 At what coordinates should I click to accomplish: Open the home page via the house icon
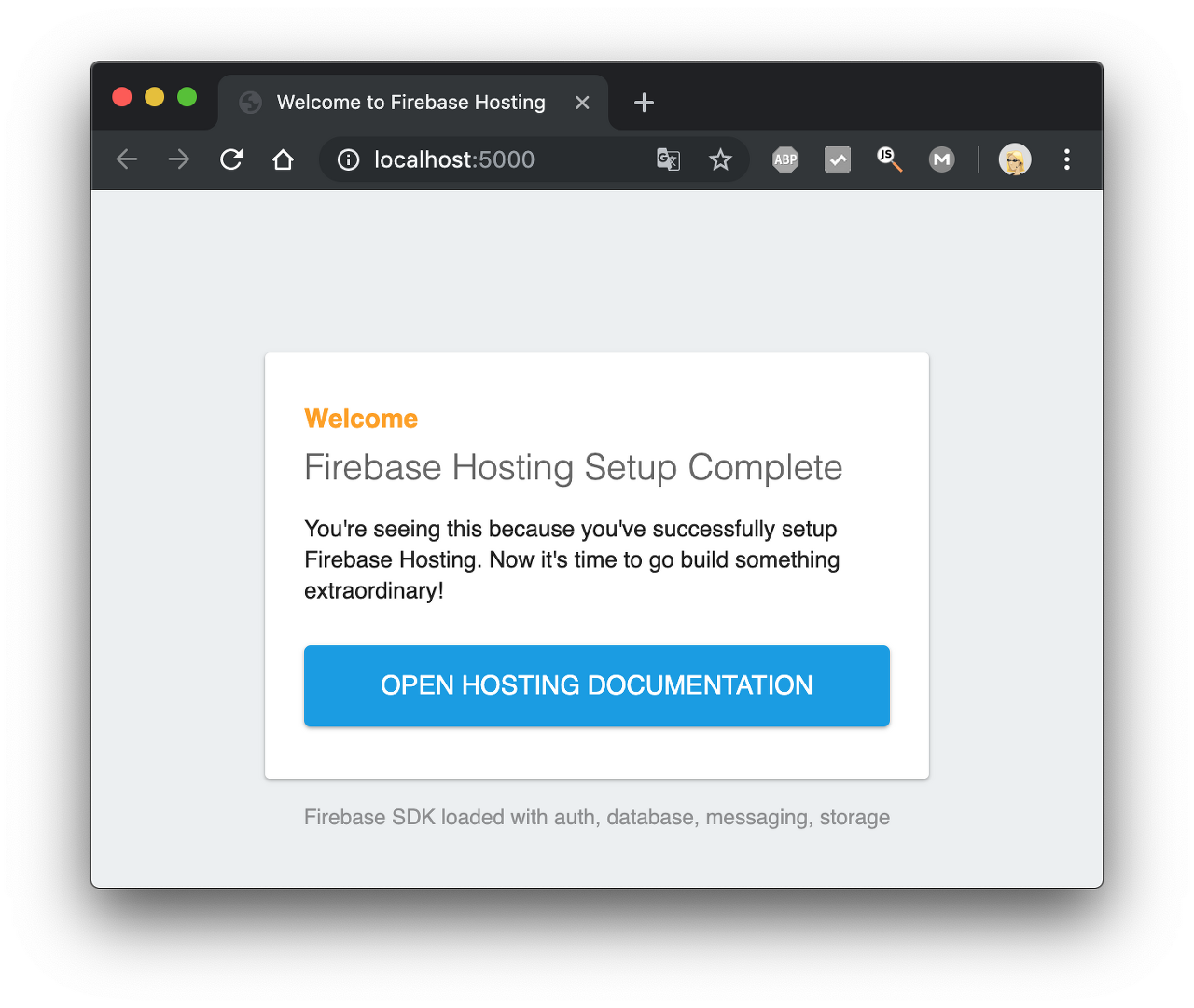point(283,159)
